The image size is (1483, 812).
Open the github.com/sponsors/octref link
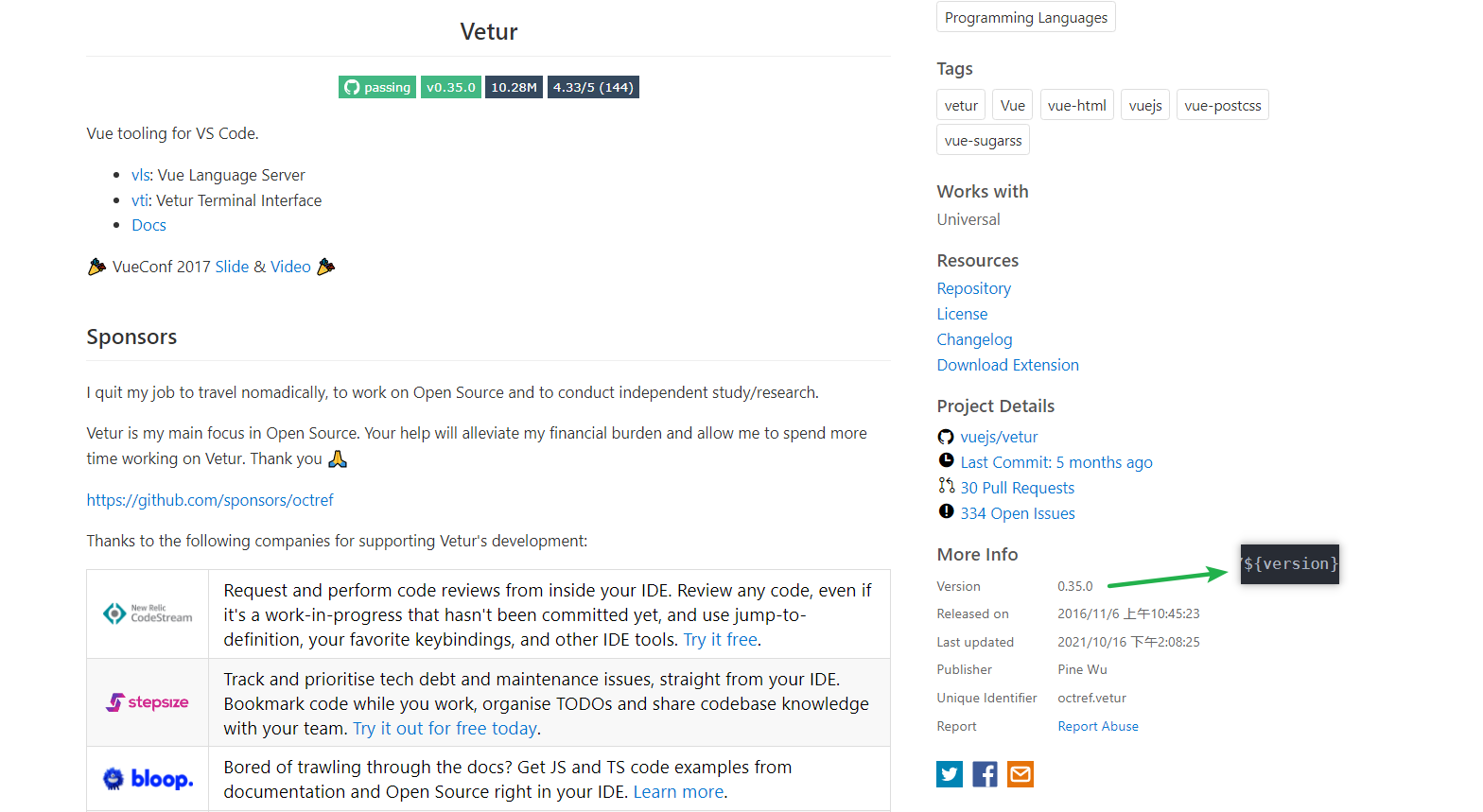tap(210, 500)
